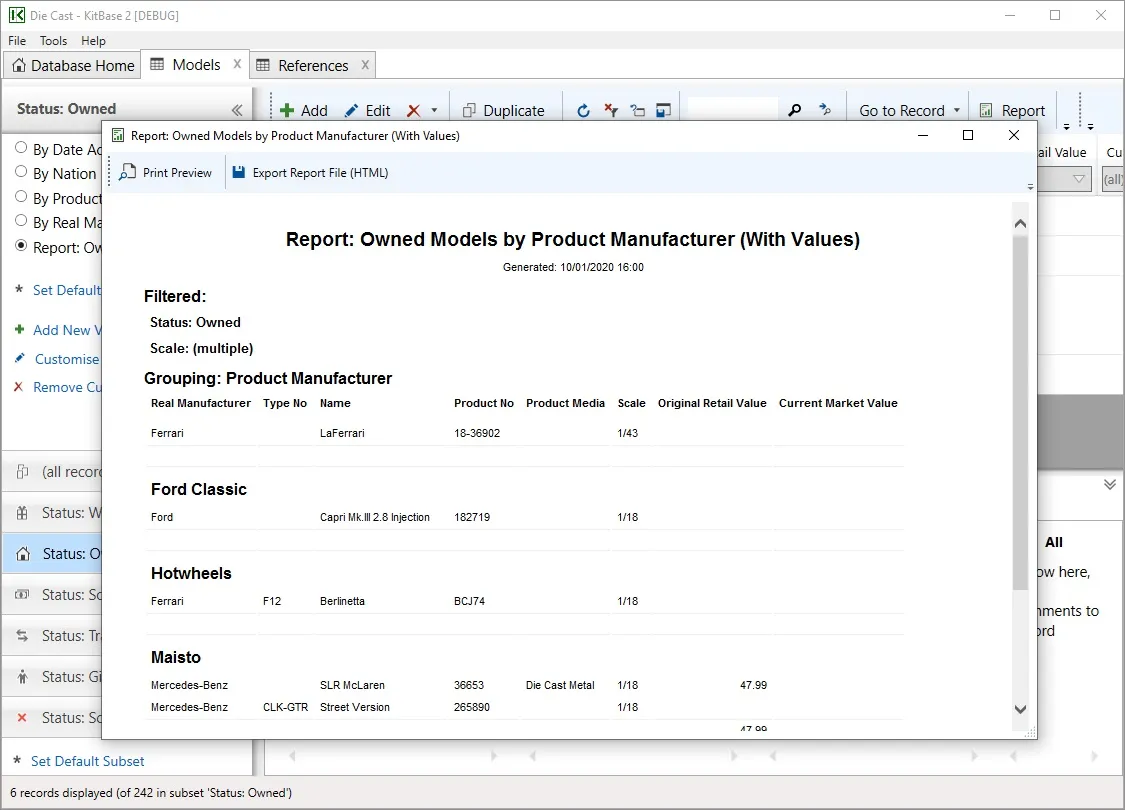Switch to the References tab

coord(312,66)
